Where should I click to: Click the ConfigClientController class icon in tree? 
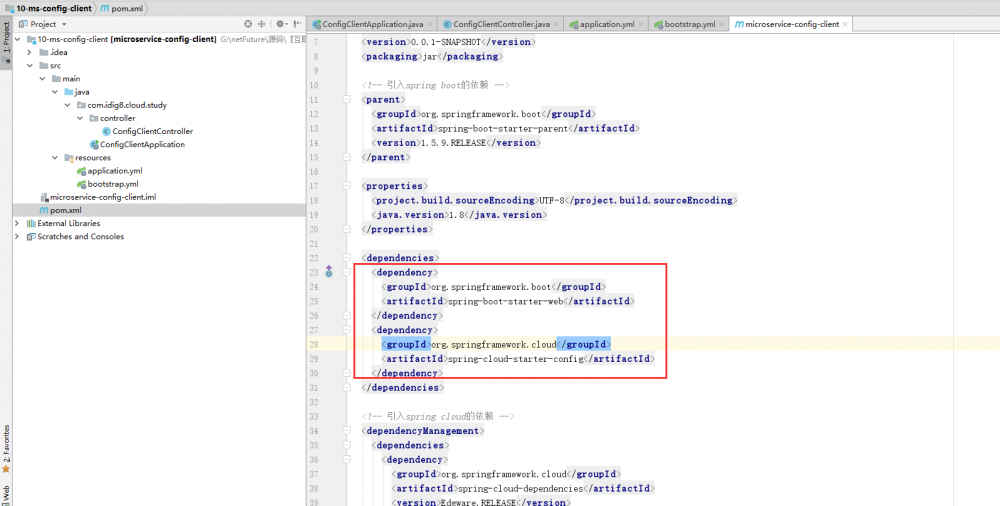[106, 131]
